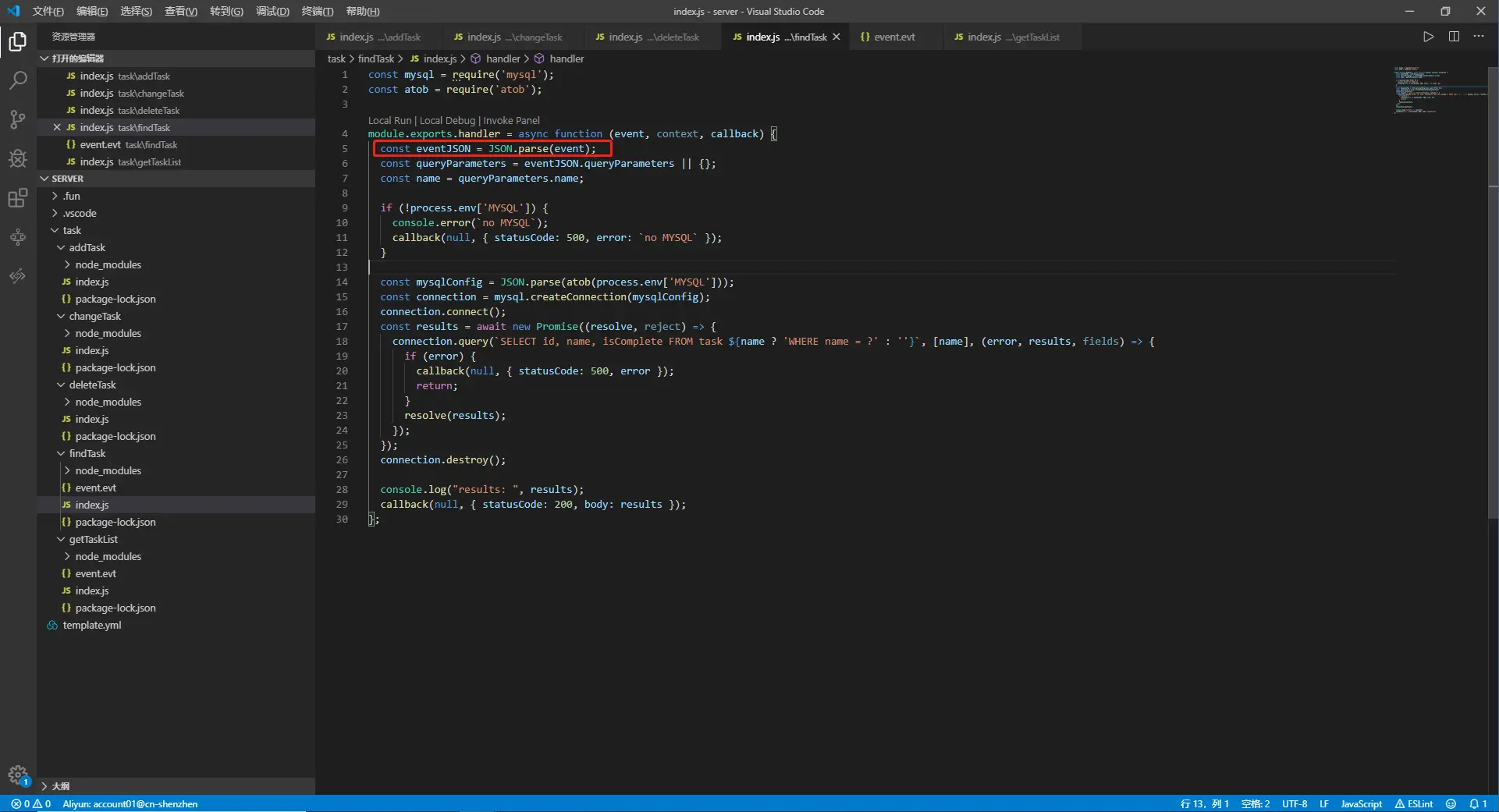1499x812 pixels.
Task: Open the Source Control view
Action: (x=17, y=119)
